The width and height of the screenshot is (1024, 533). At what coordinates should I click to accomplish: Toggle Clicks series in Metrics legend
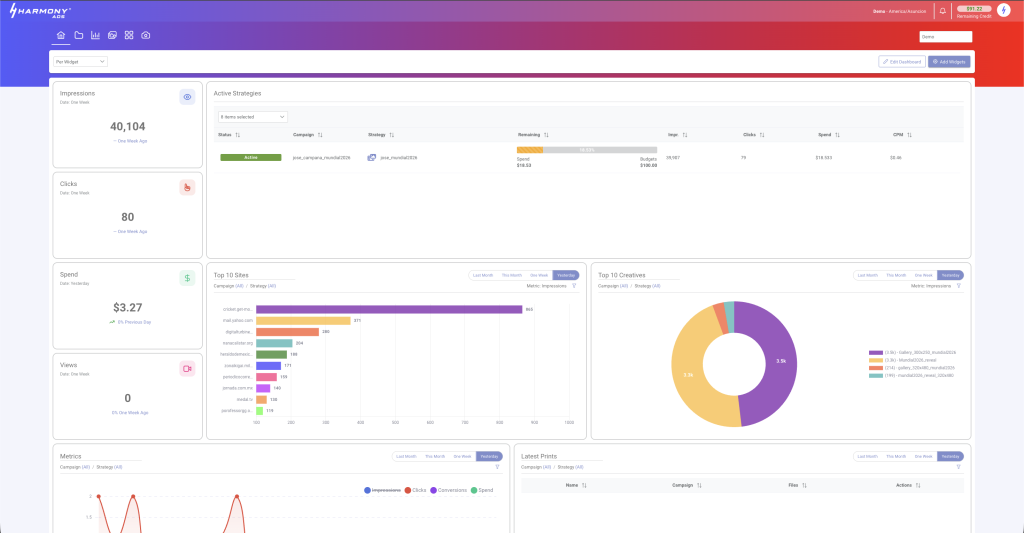(x=415, y=490)
